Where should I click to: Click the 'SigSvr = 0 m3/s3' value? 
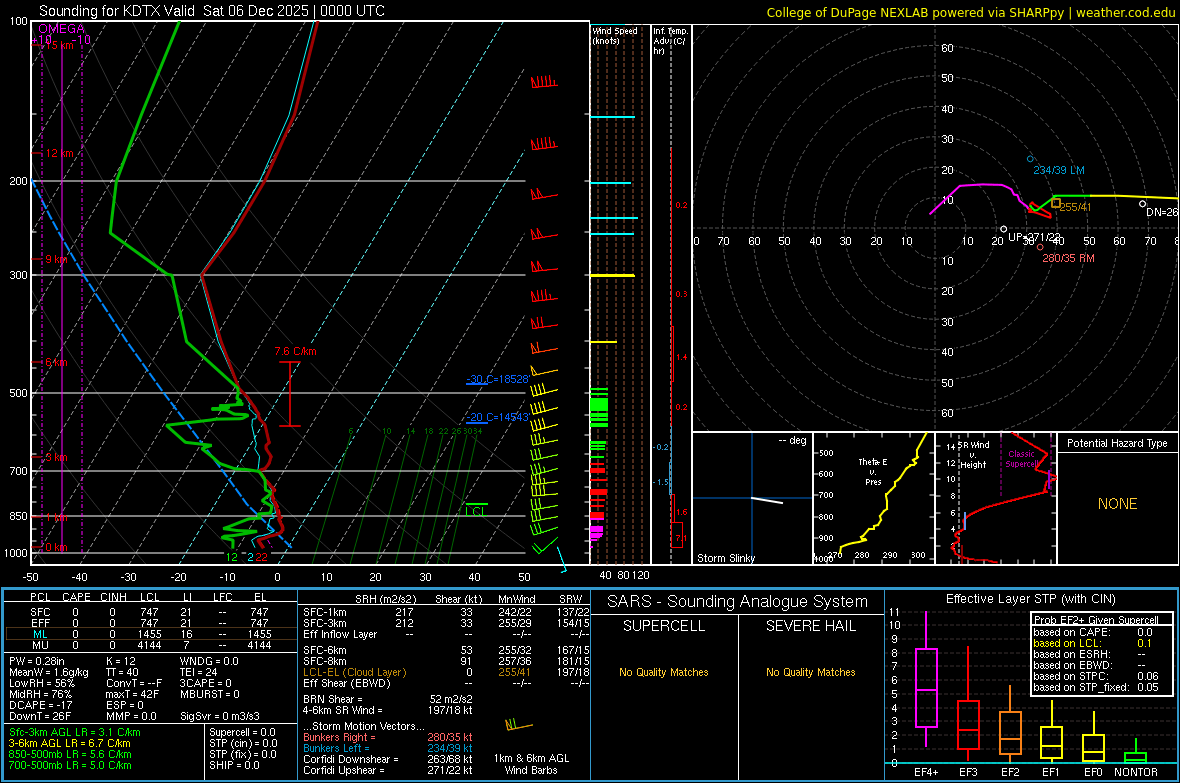click(220, 716)
